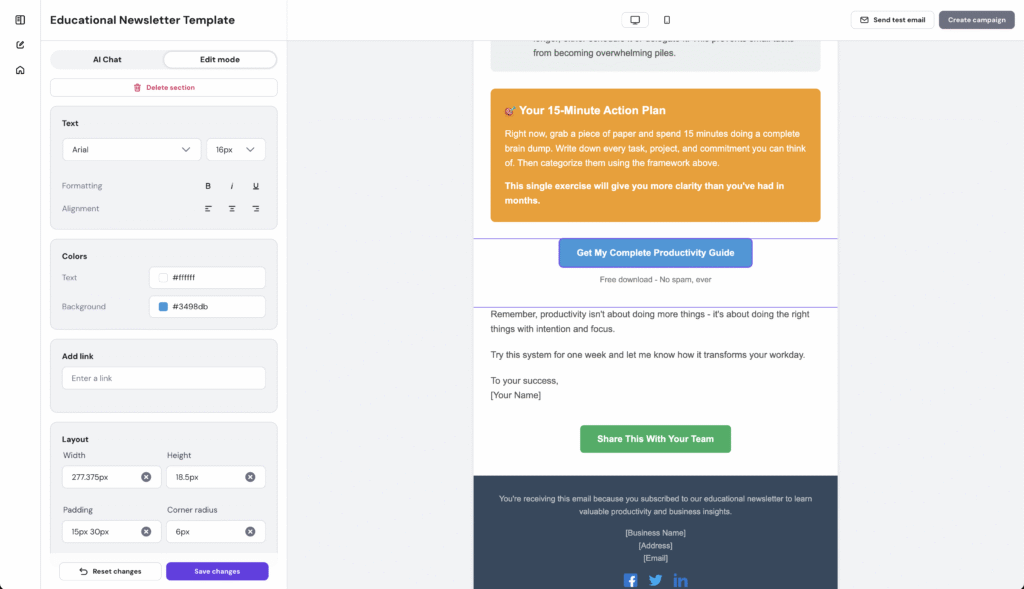Toggle bold formatting for the text
Screen dimensions: 1024x589
[x=208, y=185]
